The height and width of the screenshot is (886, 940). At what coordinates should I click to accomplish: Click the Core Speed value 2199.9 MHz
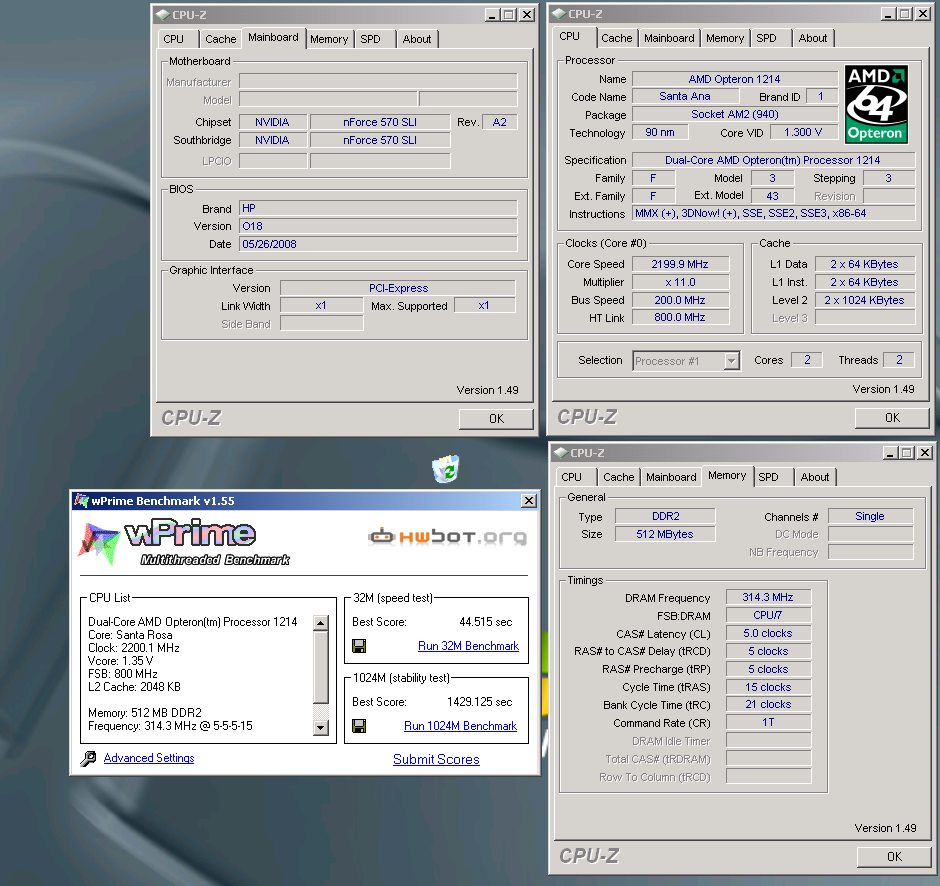click(680, 264)
